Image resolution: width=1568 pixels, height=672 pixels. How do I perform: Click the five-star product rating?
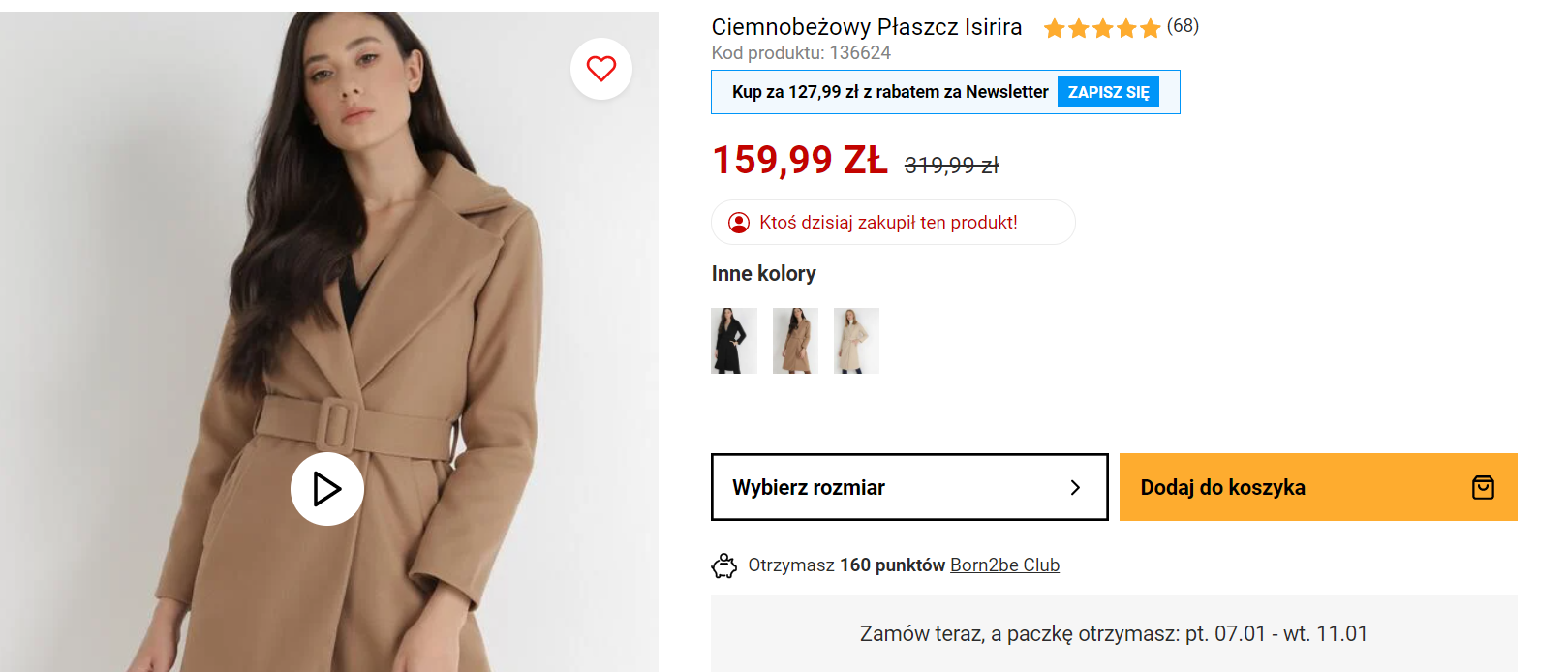point(1102,28)
